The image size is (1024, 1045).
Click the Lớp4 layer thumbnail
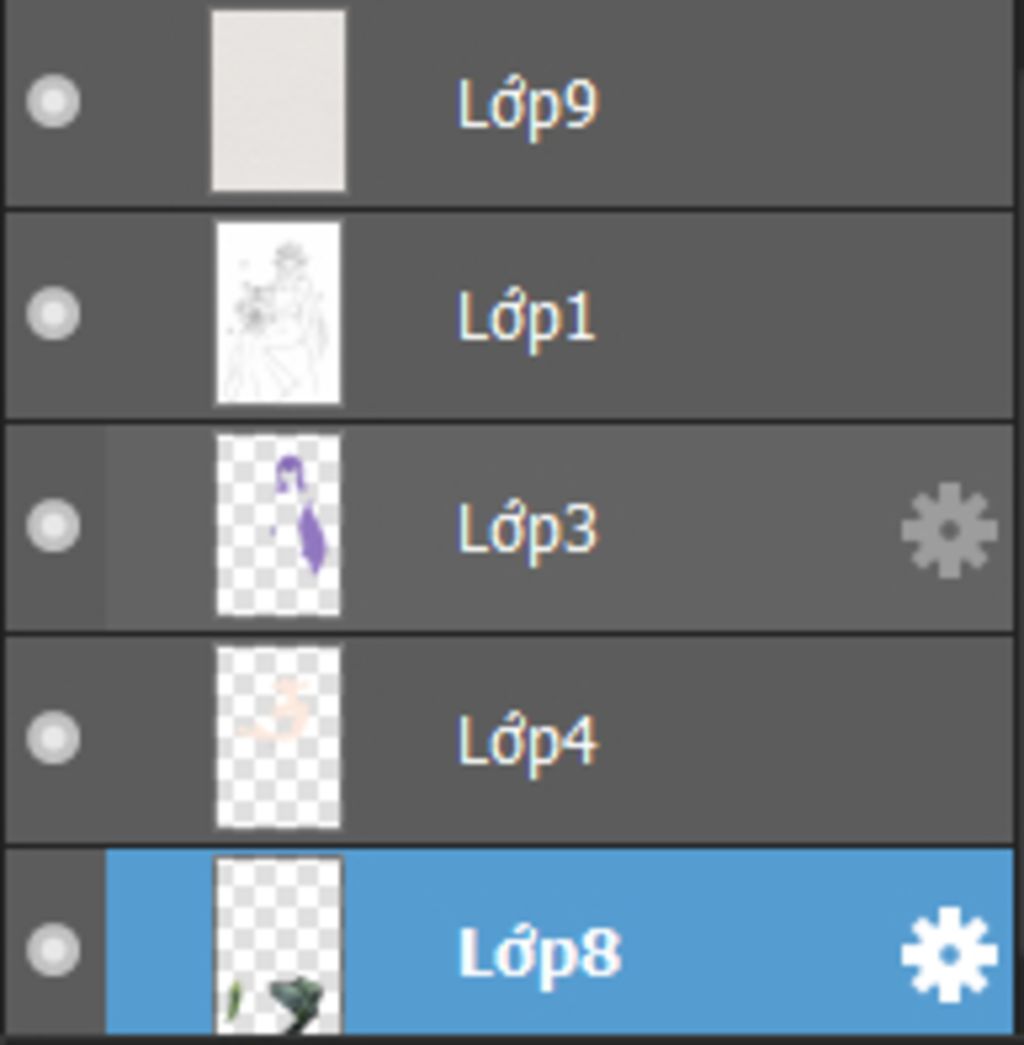(278, 737)
